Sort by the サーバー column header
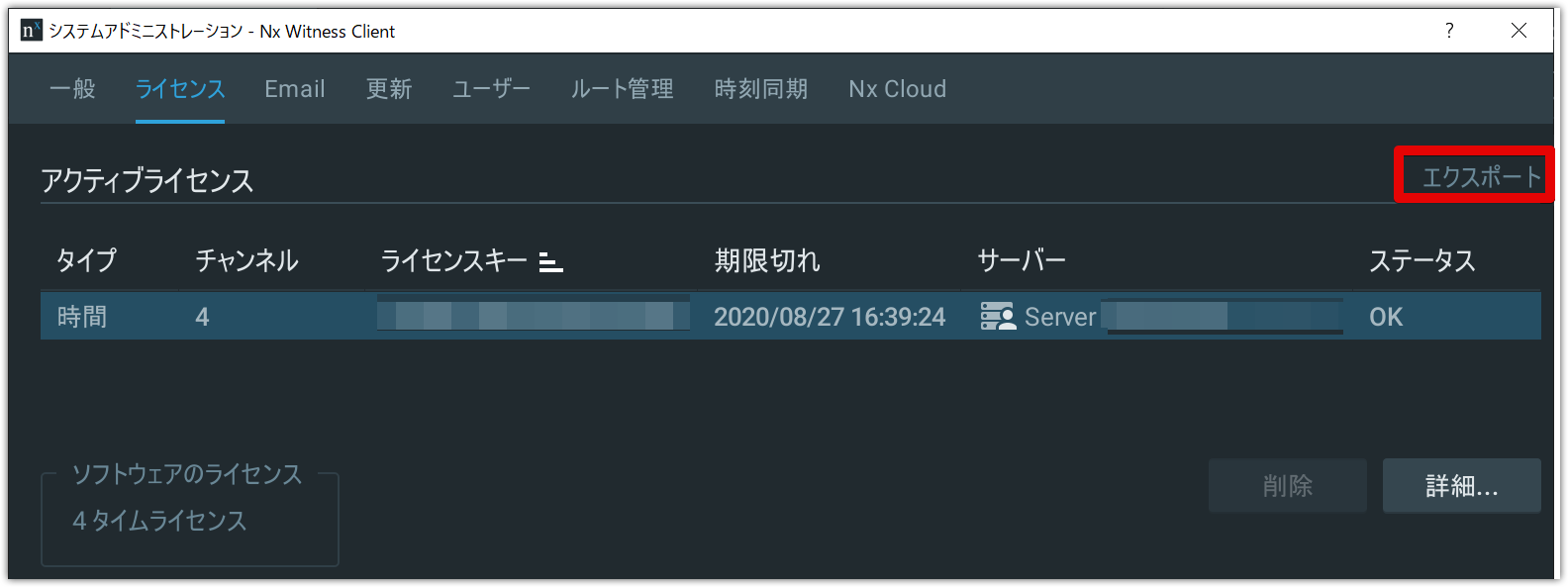 [x=1022, y=260]
